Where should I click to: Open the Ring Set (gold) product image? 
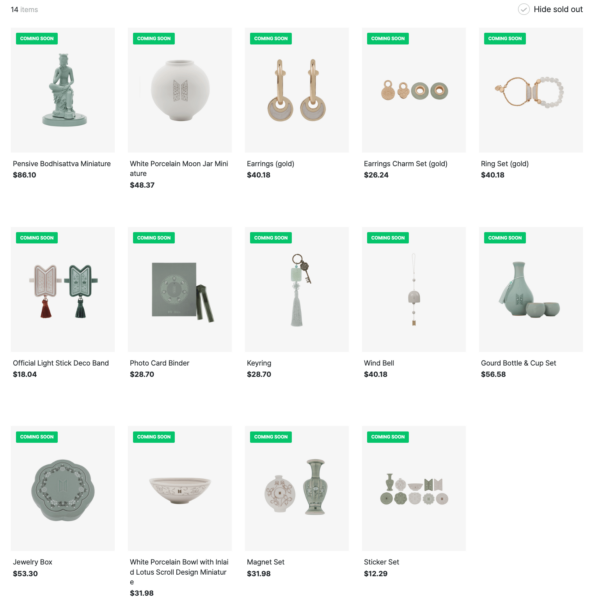click(531, 90)
